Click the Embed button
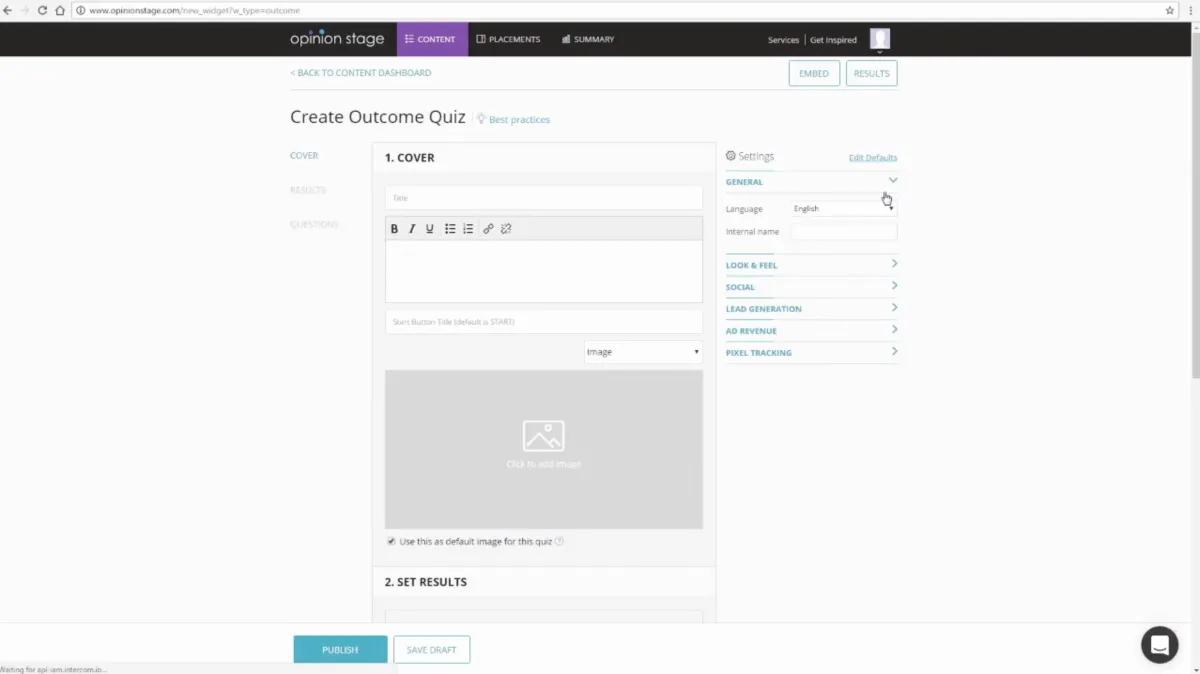Image resolution: width=1200 pixels, height=674 pixels. (814, 73)
